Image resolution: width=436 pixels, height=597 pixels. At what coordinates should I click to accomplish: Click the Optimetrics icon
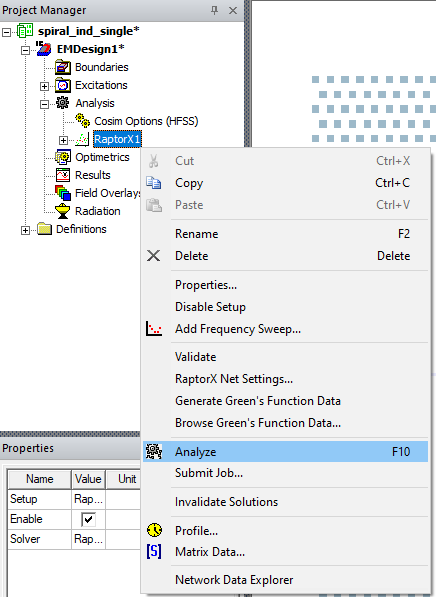[x=63, y=157]
